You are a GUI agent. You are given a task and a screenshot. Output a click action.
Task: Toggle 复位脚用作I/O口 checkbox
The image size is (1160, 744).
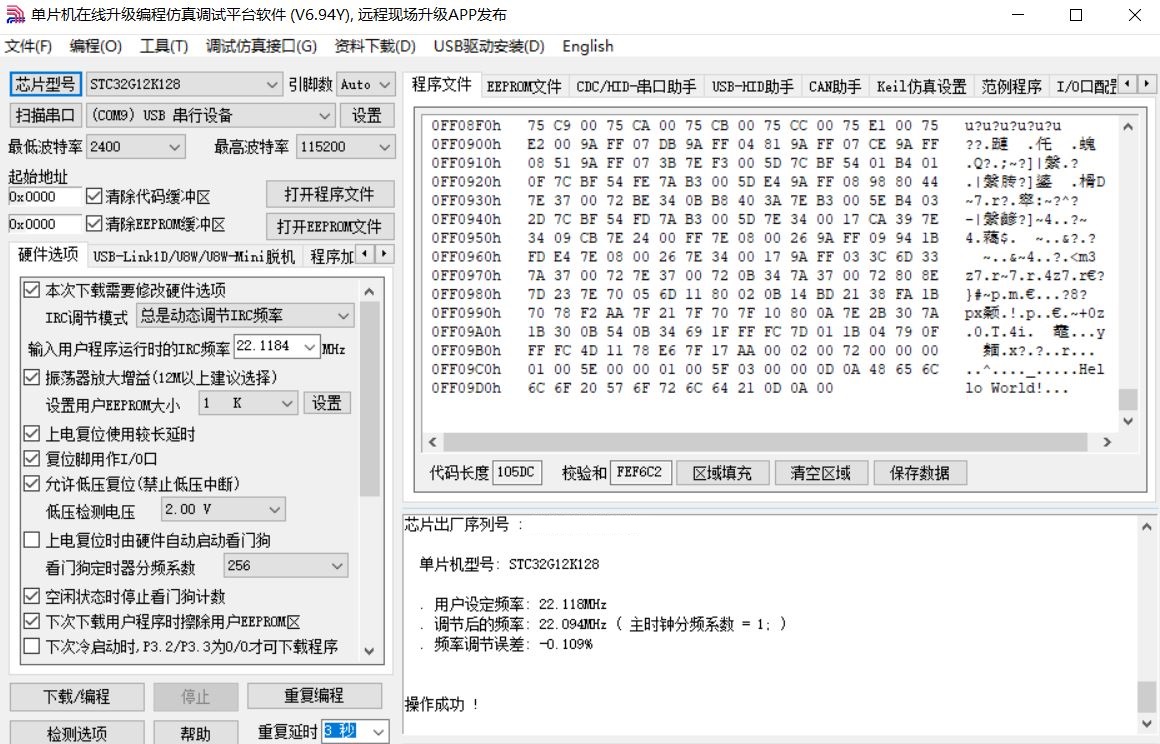(x=31, y=459)
